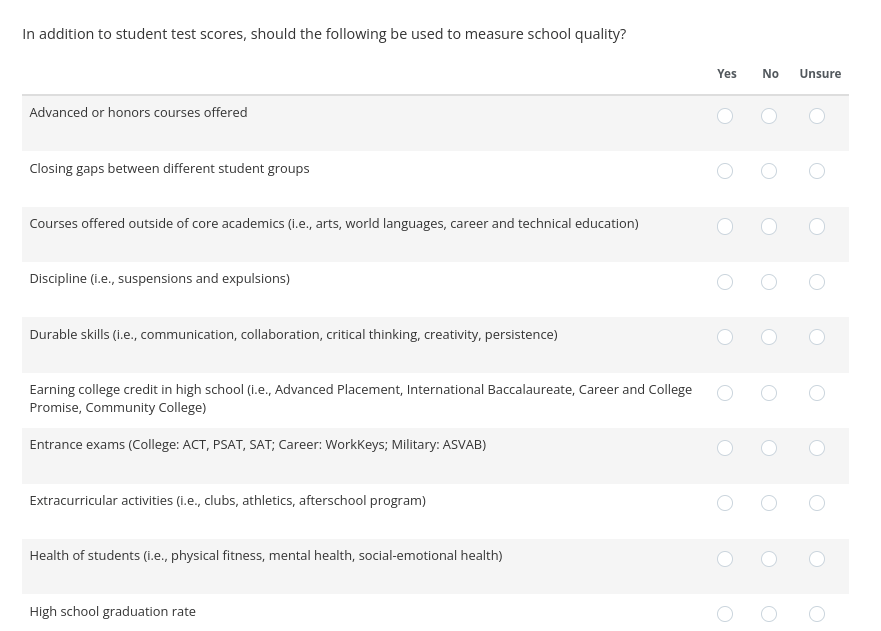This screenshot has height=631, width=881.
Task: Select No for Health of students
Action: [x=769, y=559]
